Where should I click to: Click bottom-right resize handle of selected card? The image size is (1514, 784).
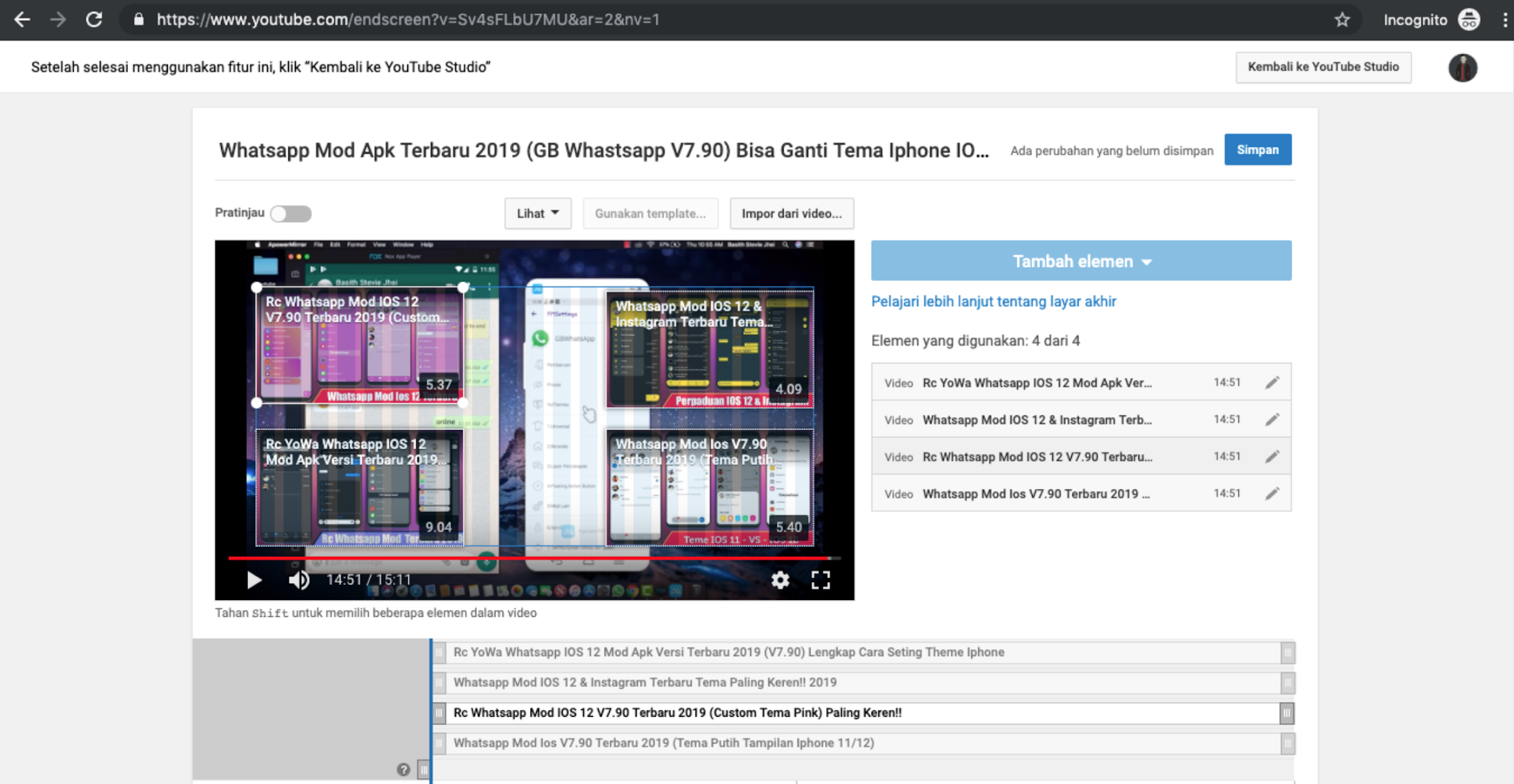pos(463,403)
